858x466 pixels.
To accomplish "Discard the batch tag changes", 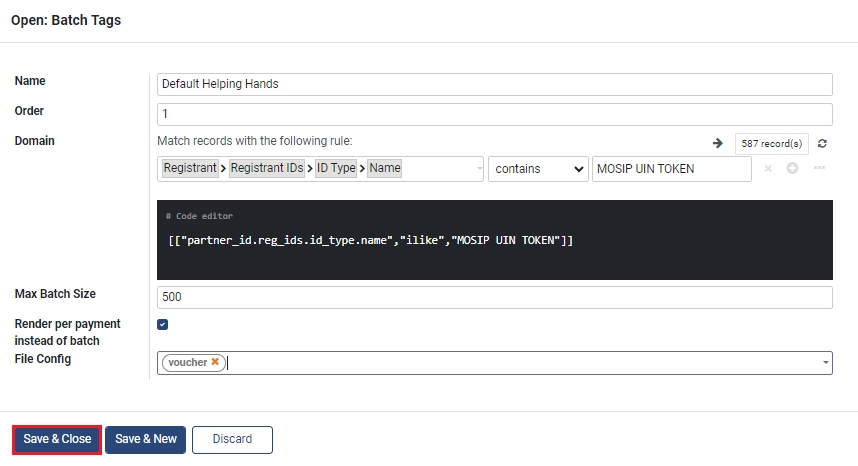I will click(232, 439).
